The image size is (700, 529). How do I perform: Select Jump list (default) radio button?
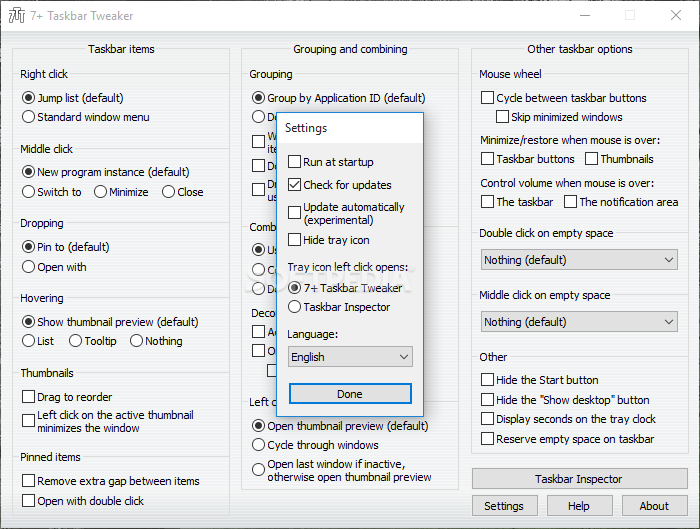(x=28, y=97)
